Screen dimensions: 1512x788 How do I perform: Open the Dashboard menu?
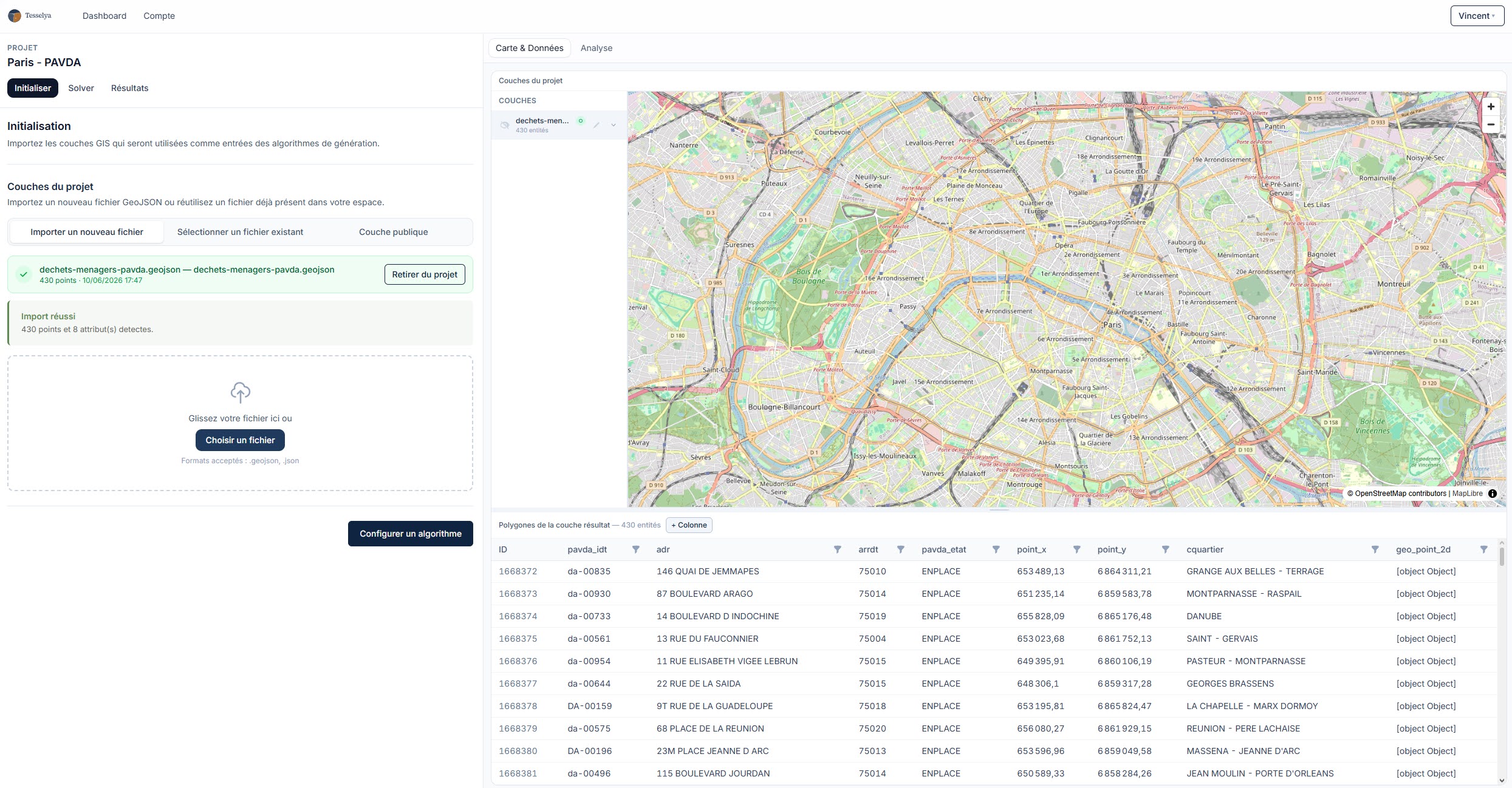point(104,16)
